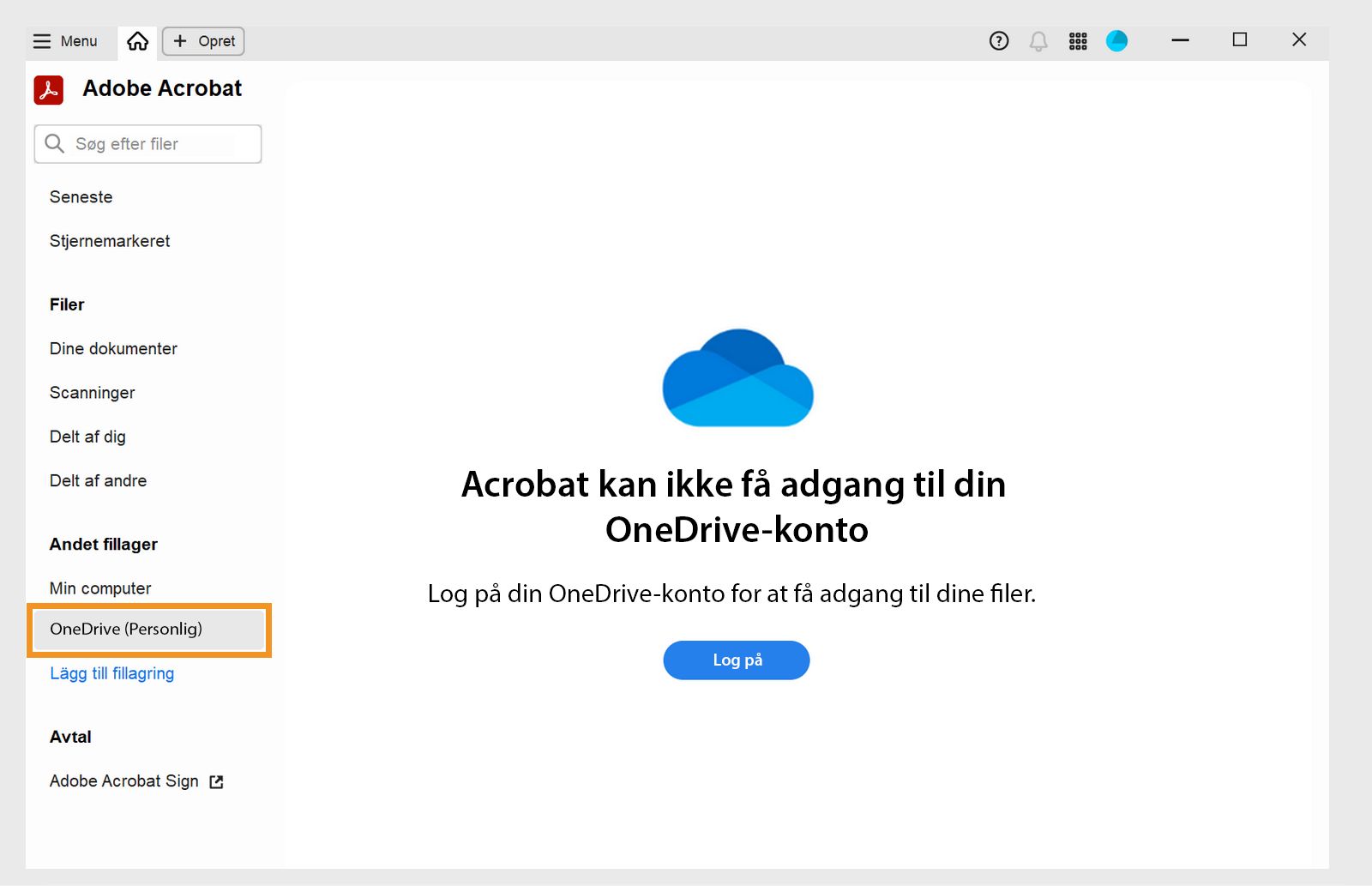Screen dimensions: 1372x886
Task: Open Dine dokumenter
Action: (x=113, y=348)
